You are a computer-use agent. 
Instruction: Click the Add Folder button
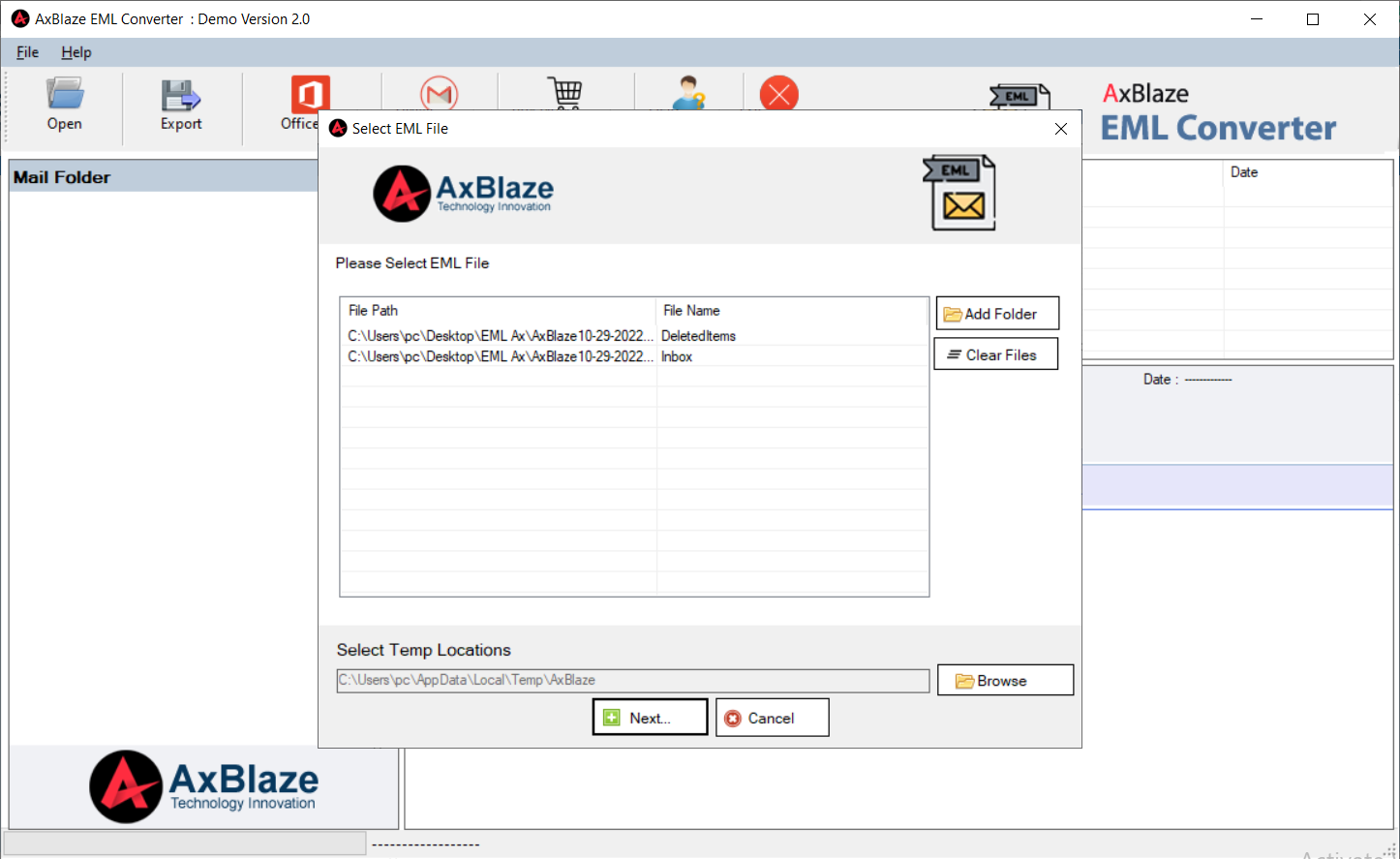[997, 314]
